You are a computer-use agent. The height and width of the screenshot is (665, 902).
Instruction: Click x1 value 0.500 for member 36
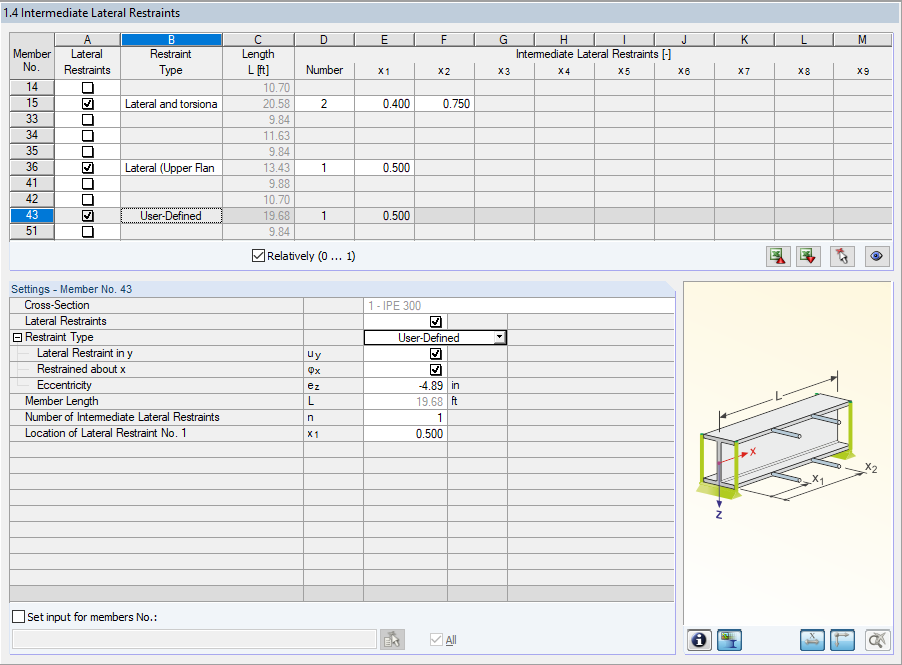[x=384, y=167]
